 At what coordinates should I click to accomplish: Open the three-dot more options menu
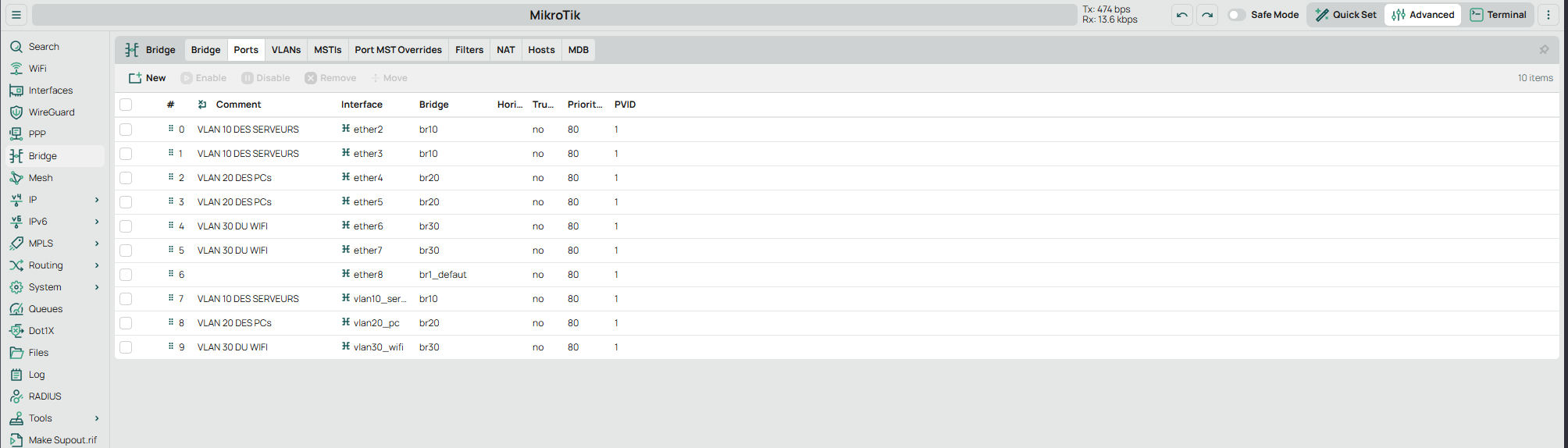pos(1548,15)
